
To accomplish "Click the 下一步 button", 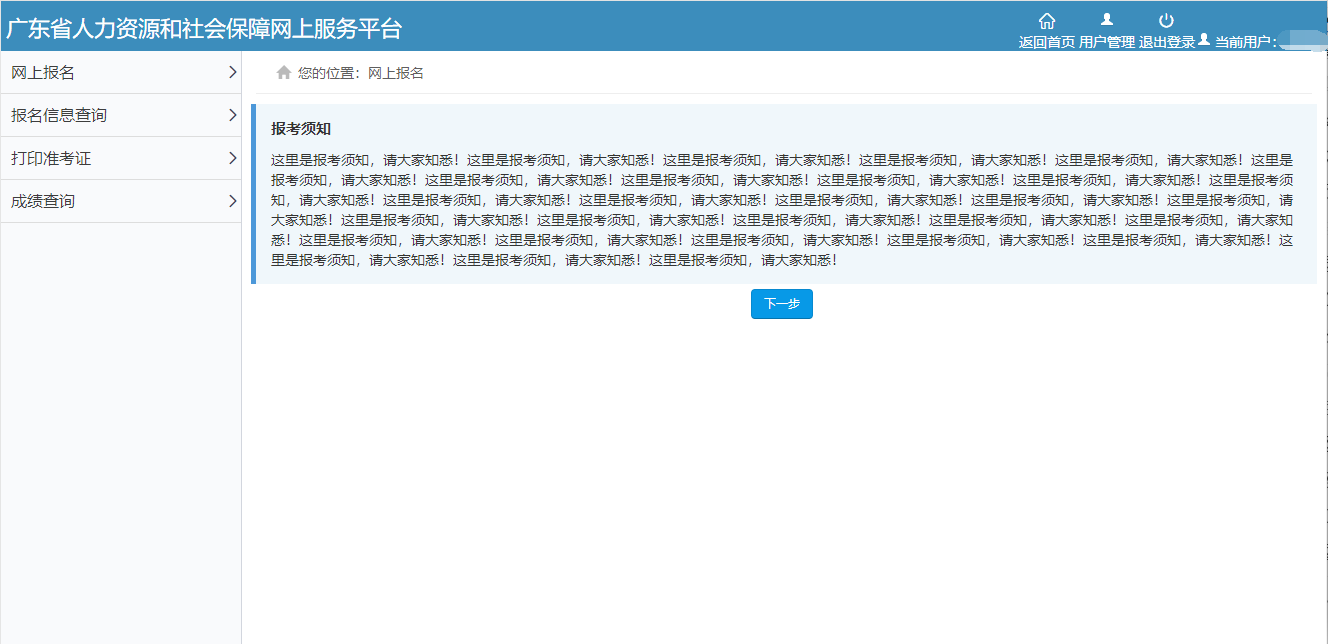I will pos(781,303).
